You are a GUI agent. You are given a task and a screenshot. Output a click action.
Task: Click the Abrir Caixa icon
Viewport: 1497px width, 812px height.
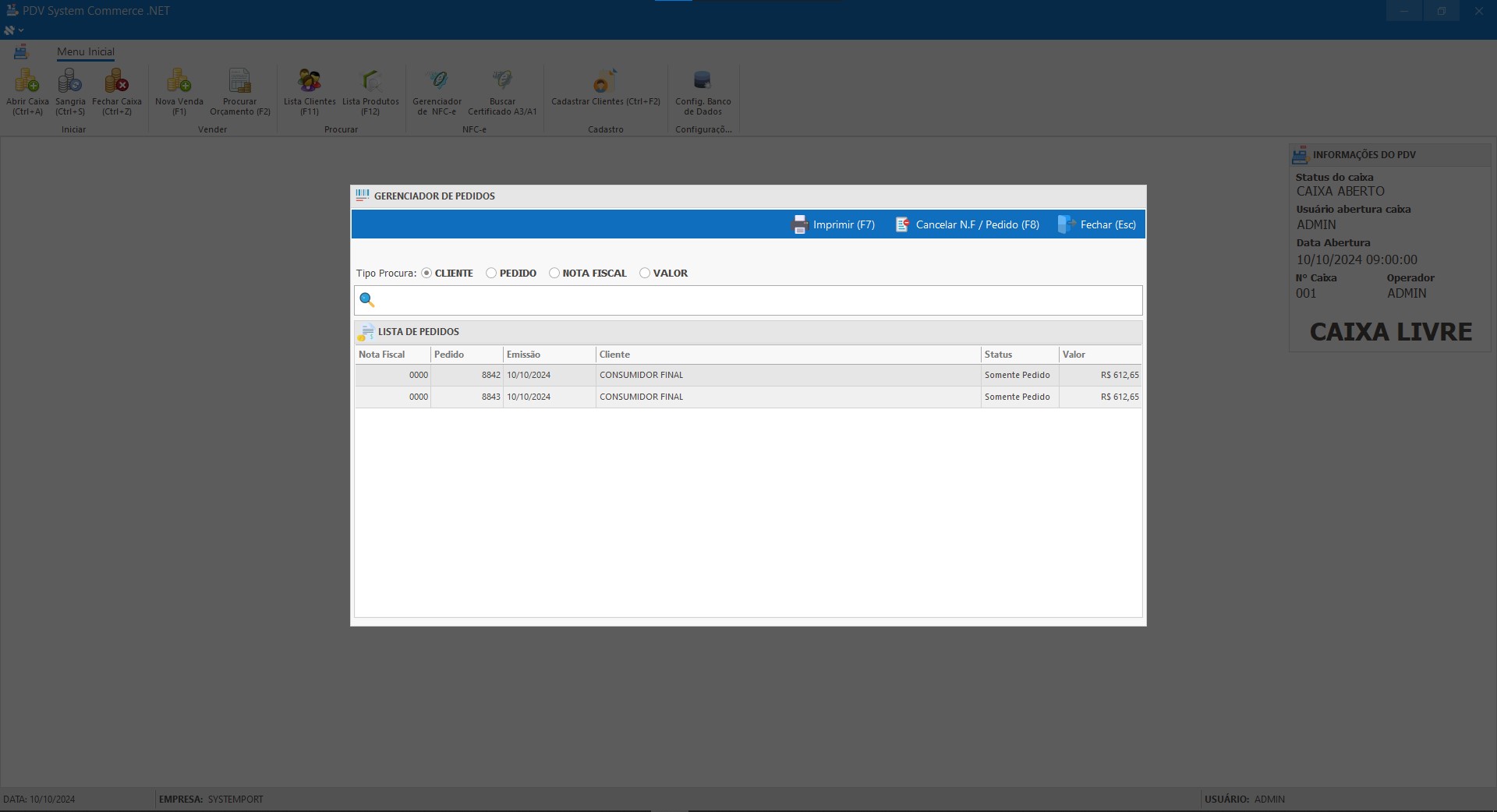27,81
